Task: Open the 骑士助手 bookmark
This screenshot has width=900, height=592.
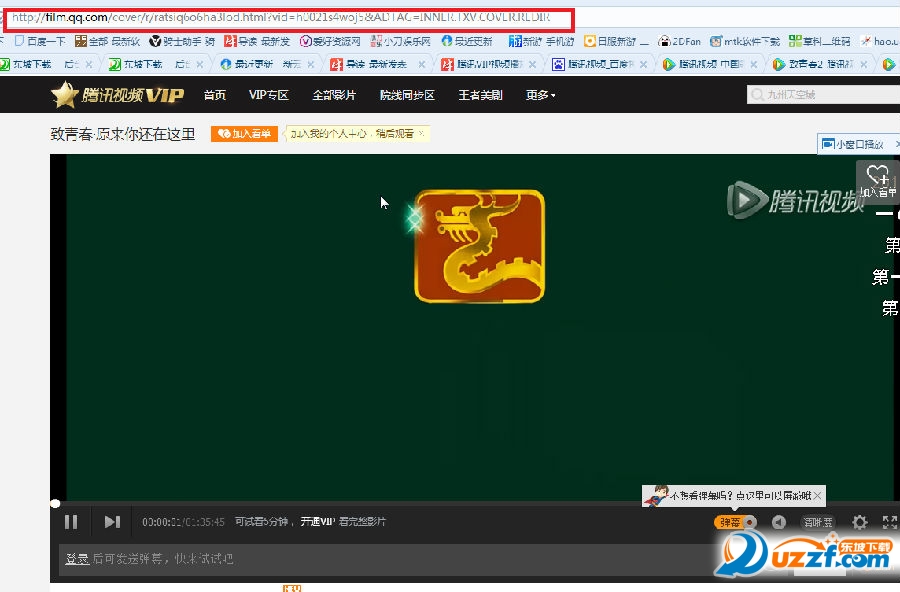Action: click(x=183, y=41)
